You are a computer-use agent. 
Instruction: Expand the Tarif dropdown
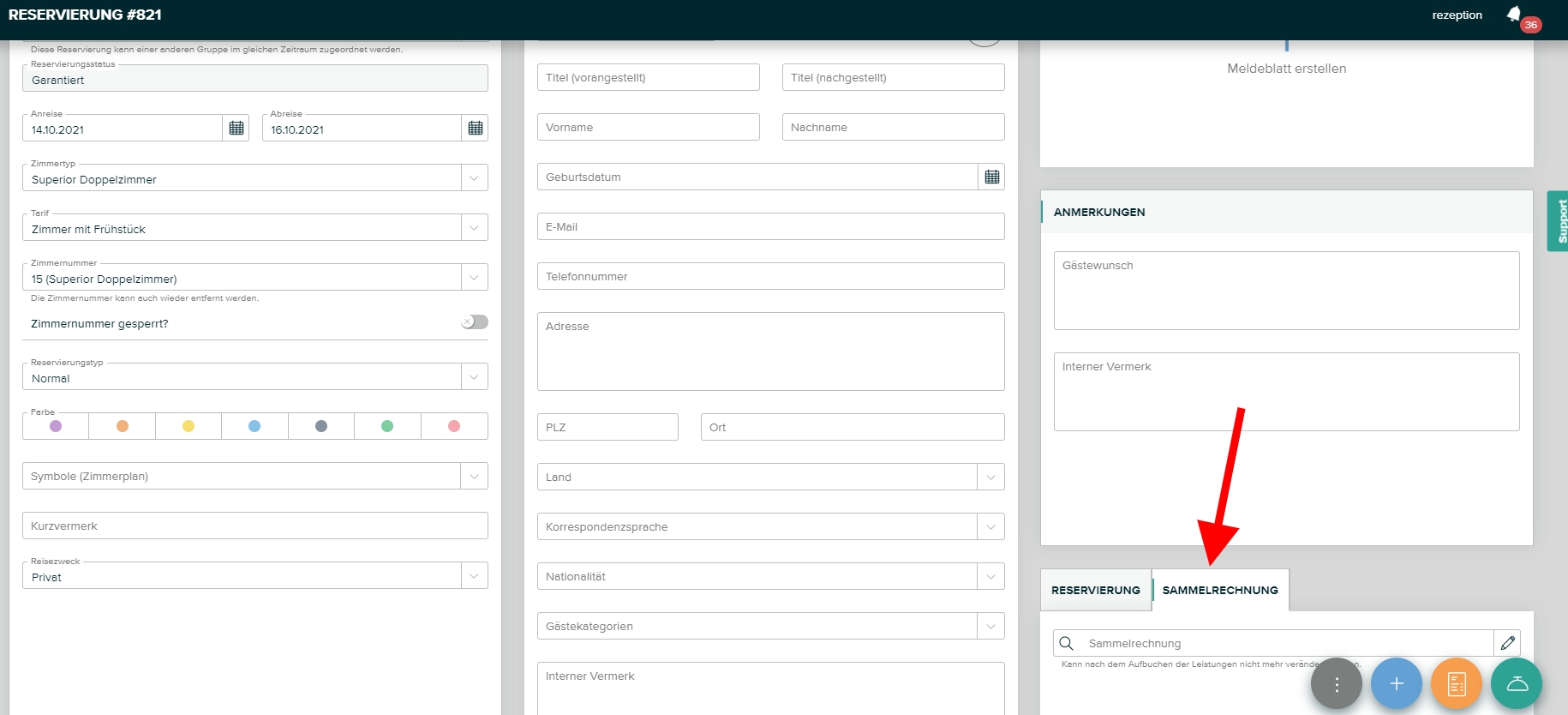coord(474,228)
